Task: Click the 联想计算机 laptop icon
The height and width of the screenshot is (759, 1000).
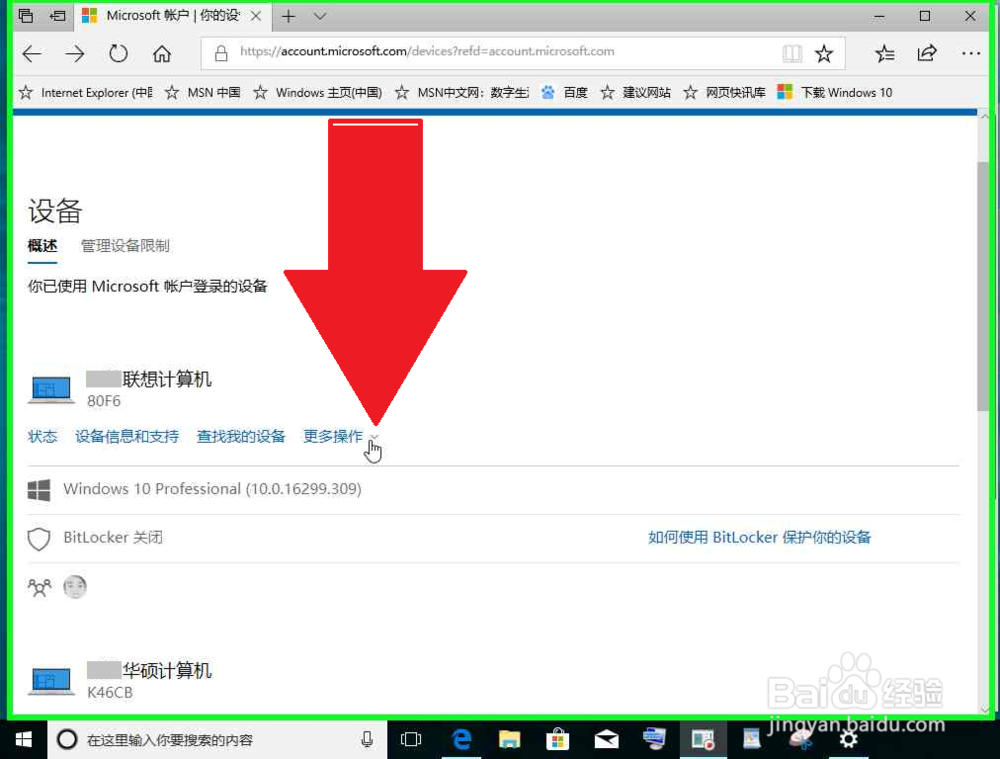Action: pyautogui.click(x=51, y=389)
